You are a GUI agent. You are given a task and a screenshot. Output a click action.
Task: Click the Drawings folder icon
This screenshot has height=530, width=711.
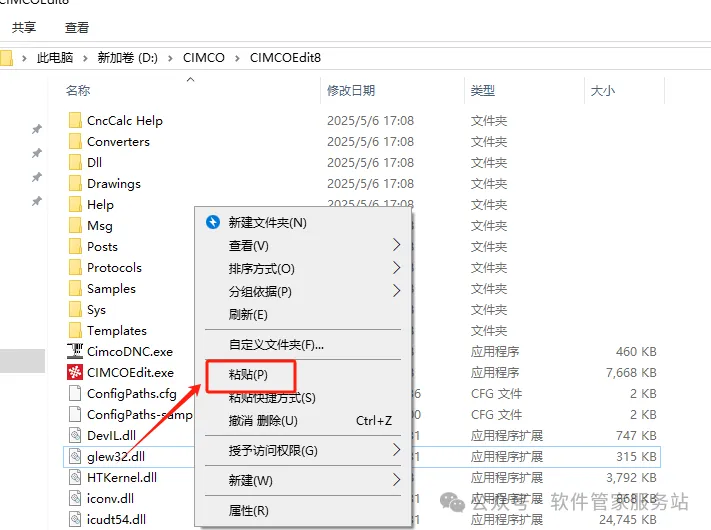coord(75,184)
